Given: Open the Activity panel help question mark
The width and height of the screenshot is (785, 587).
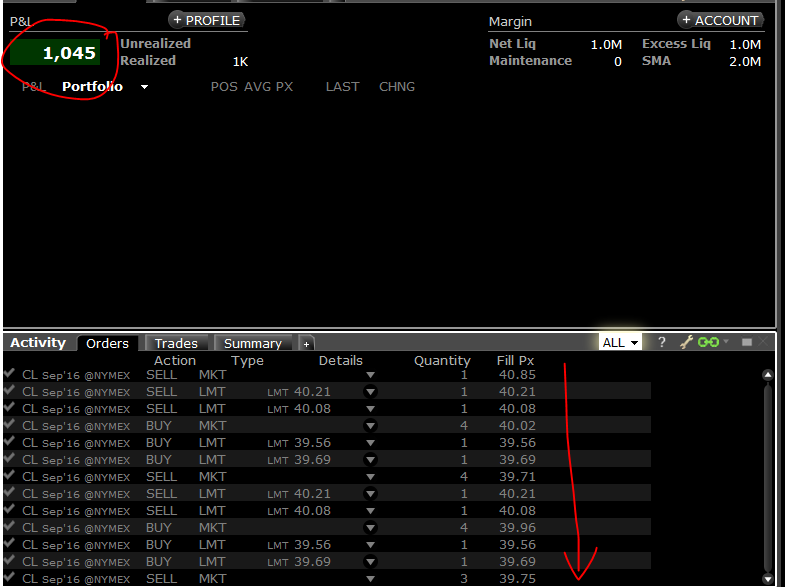Looking at the screenshot, I should pos(661,342).
